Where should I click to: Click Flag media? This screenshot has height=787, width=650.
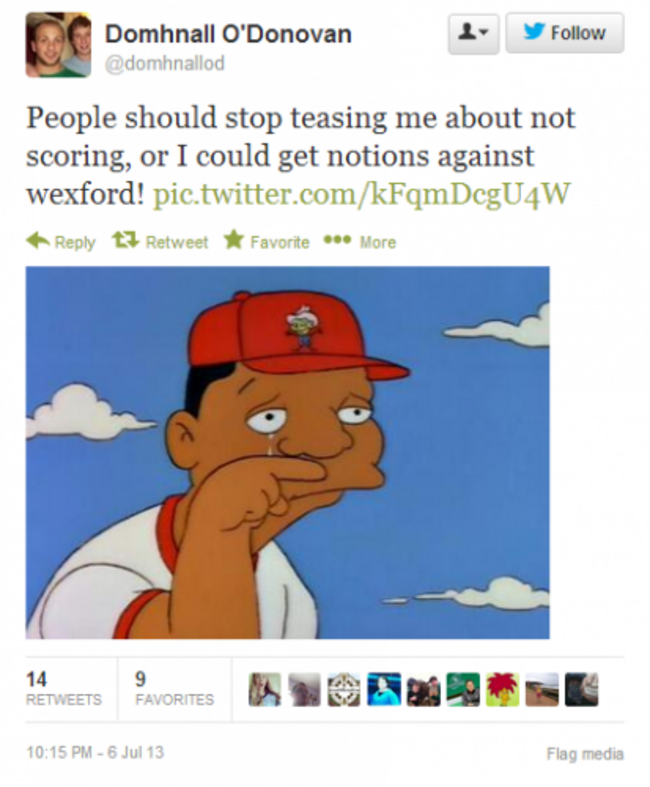pyautogui.click(x=585, y=753)
